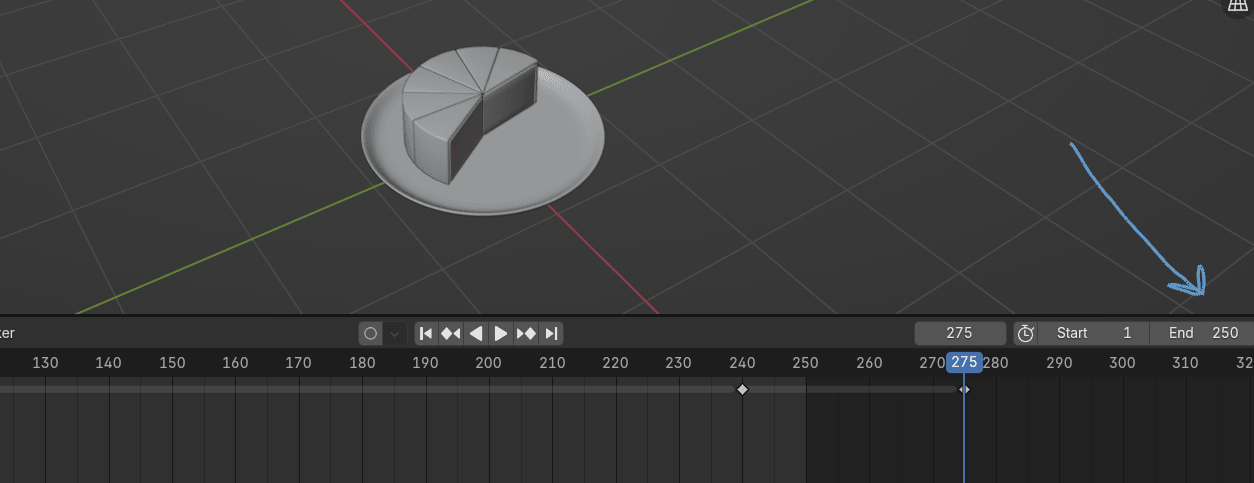Viewport: 1254px width, 483px height.
Task: Jump to the previous keyframe
Action: point(451,333)
